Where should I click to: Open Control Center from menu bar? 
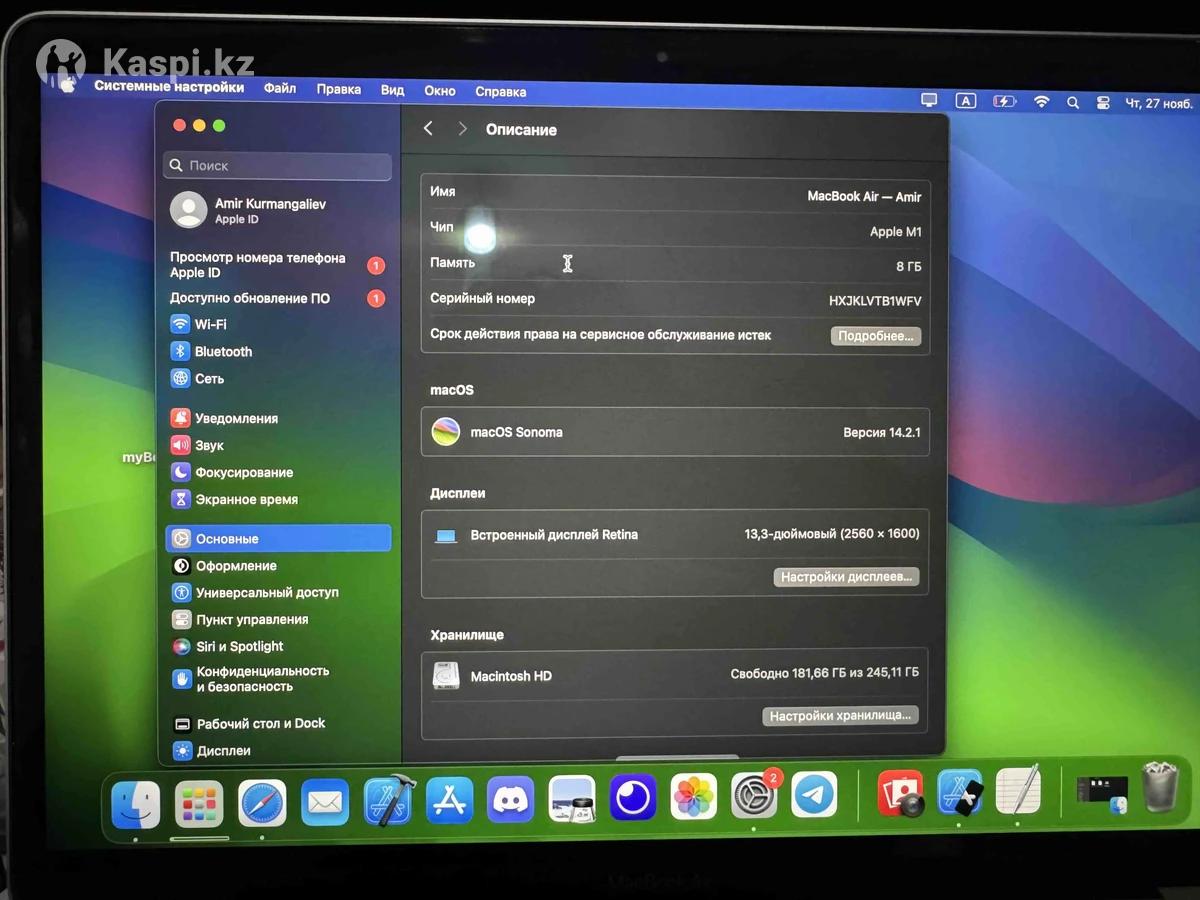click(x=1103, y=102)
